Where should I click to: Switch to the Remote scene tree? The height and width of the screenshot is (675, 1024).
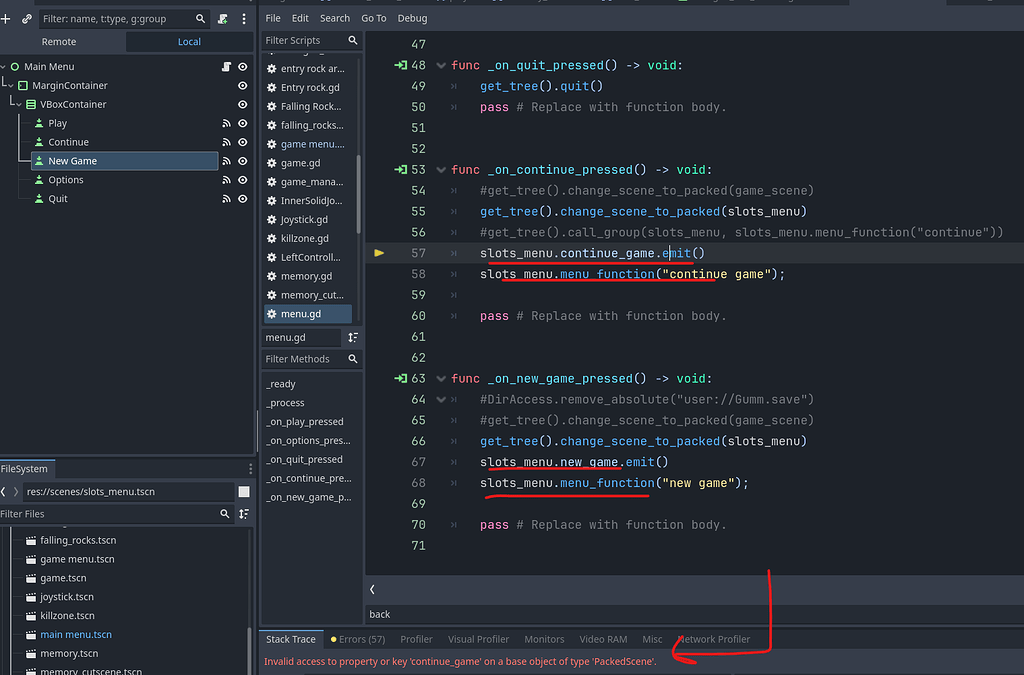tap(59, 42)
